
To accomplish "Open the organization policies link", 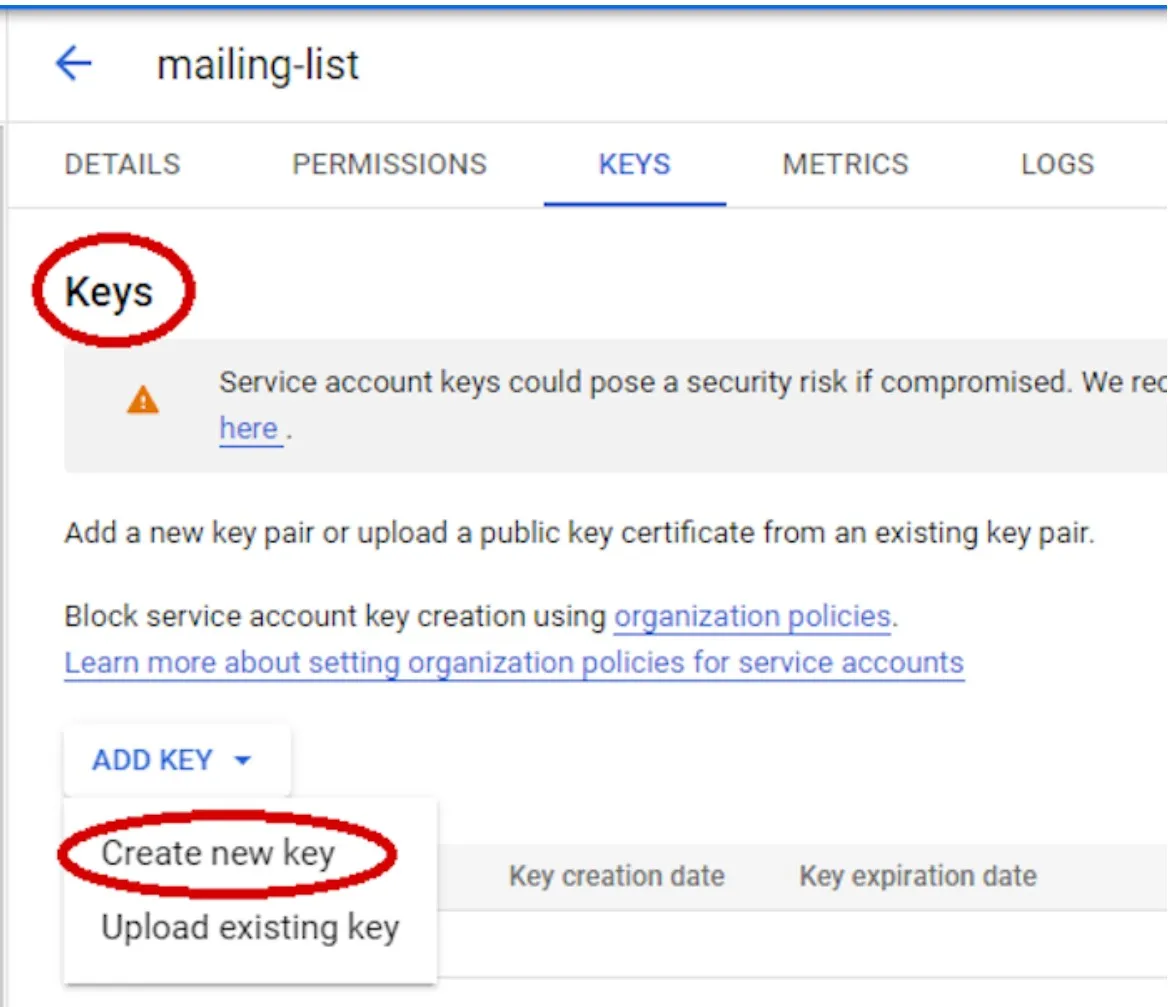I will (x=752, y=617).
